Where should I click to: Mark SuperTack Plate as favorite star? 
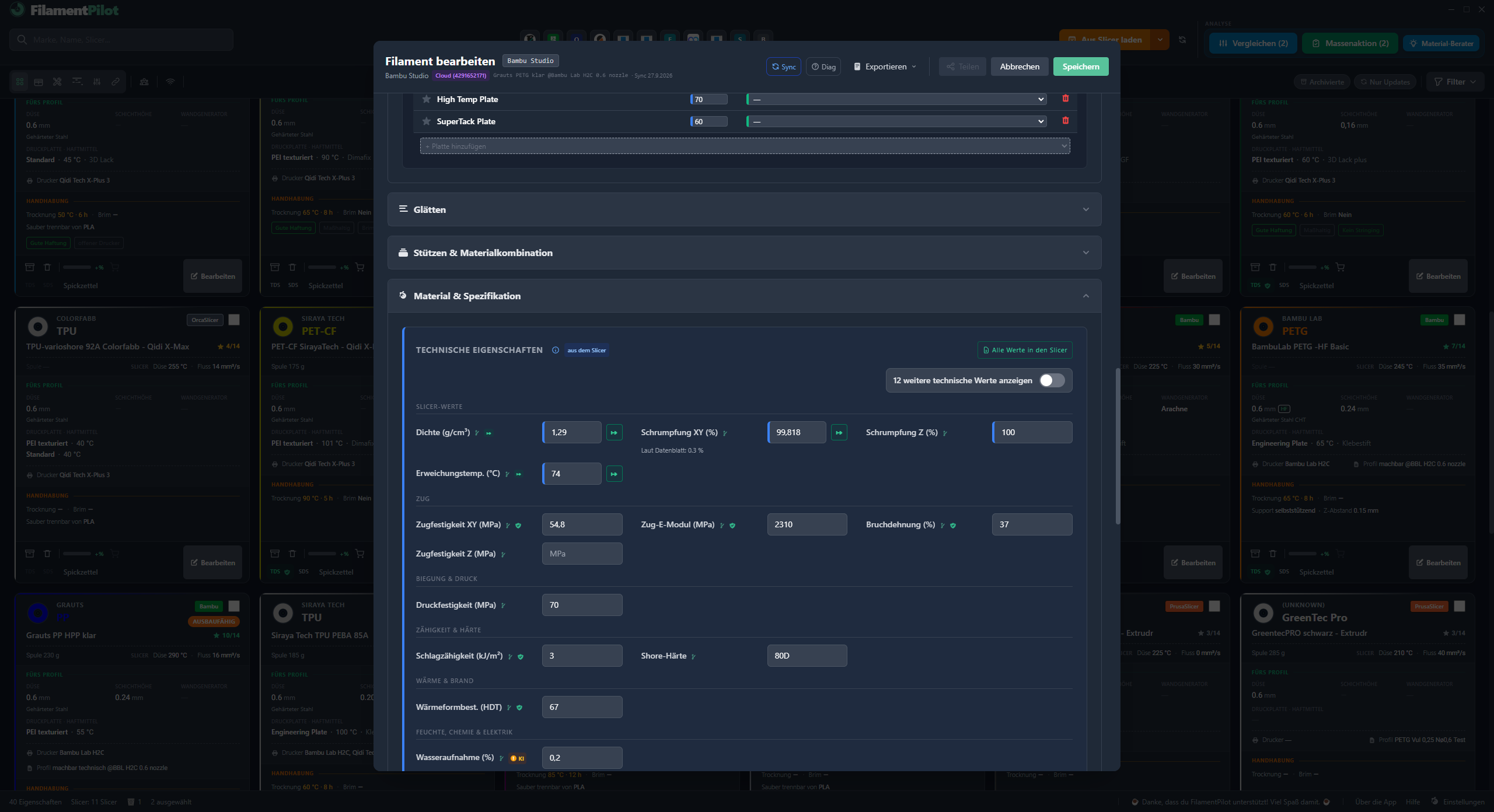427,121
